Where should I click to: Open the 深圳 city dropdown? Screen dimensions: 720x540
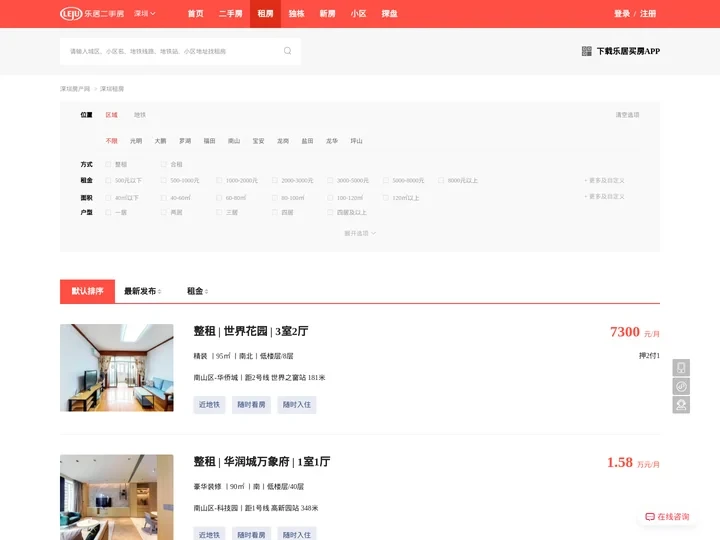(145, 14)
